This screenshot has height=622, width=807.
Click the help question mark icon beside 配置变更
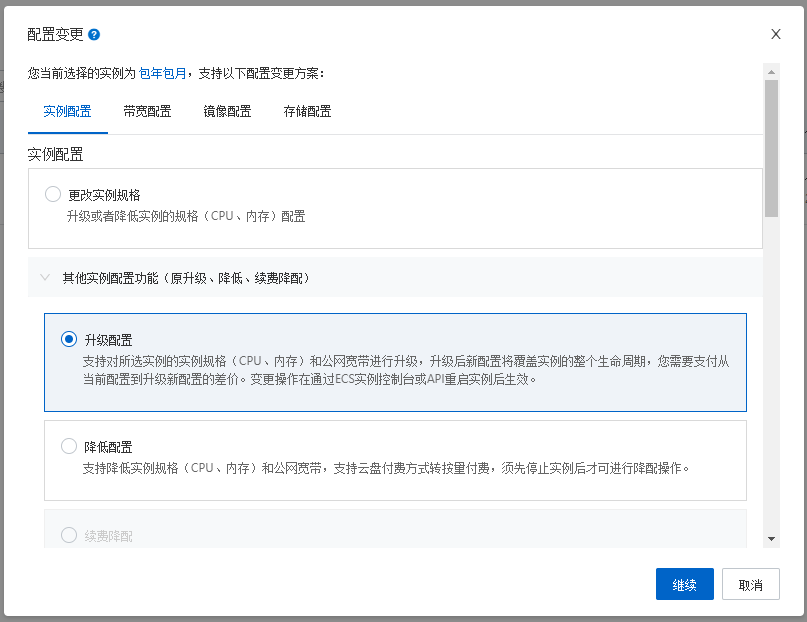click(94, 34)
